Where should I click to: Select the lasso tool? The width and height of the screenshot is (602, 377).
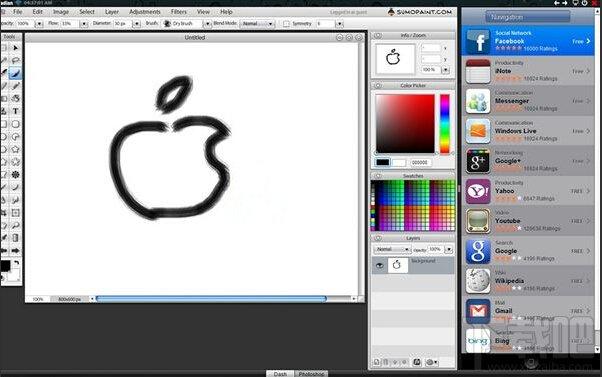[15, 60]
